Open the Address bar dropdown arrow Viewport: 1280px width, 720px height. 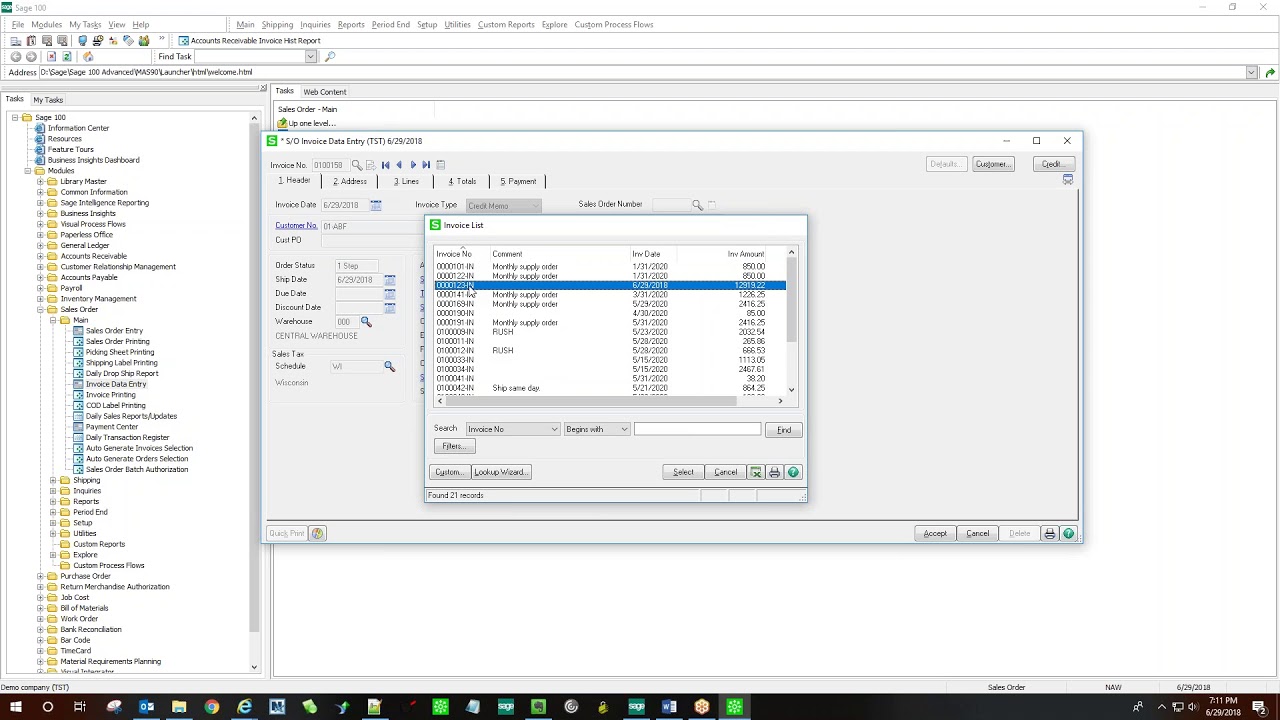(x=1251, y=72)
